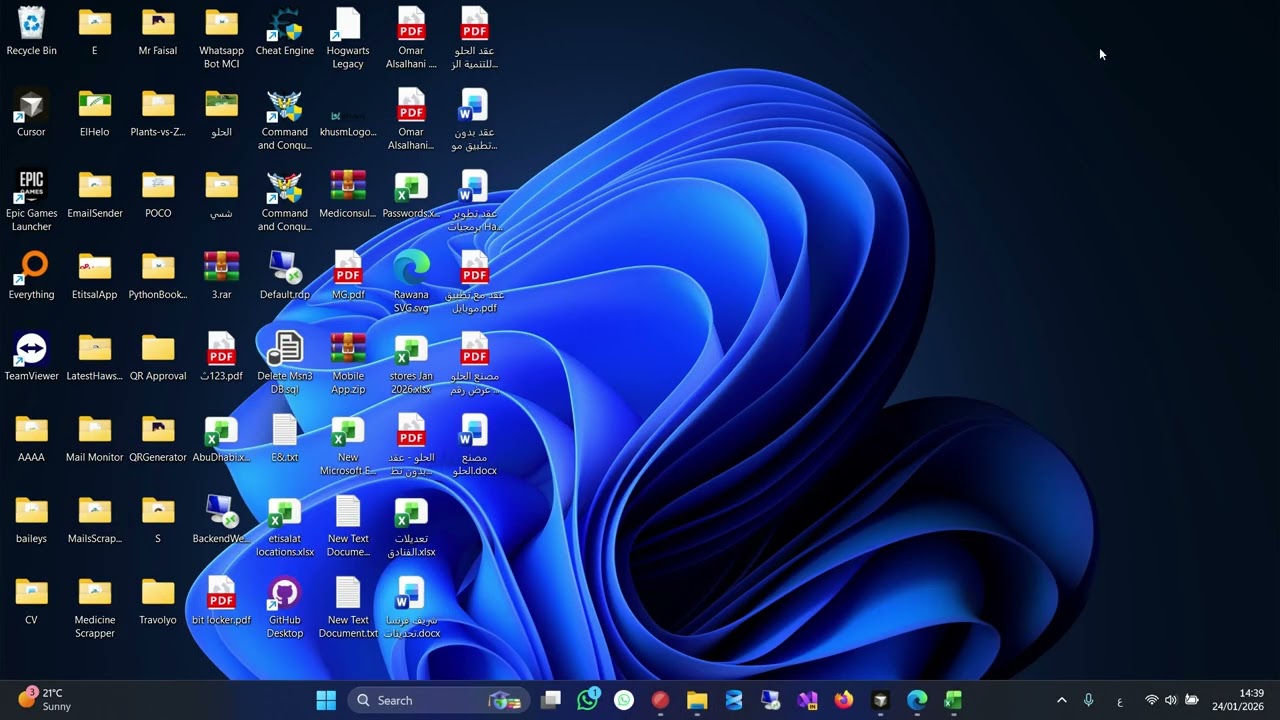This screenshot has height=720, width=1280.
Task: Select the MG.pdf file
Action: coord(348,276)
